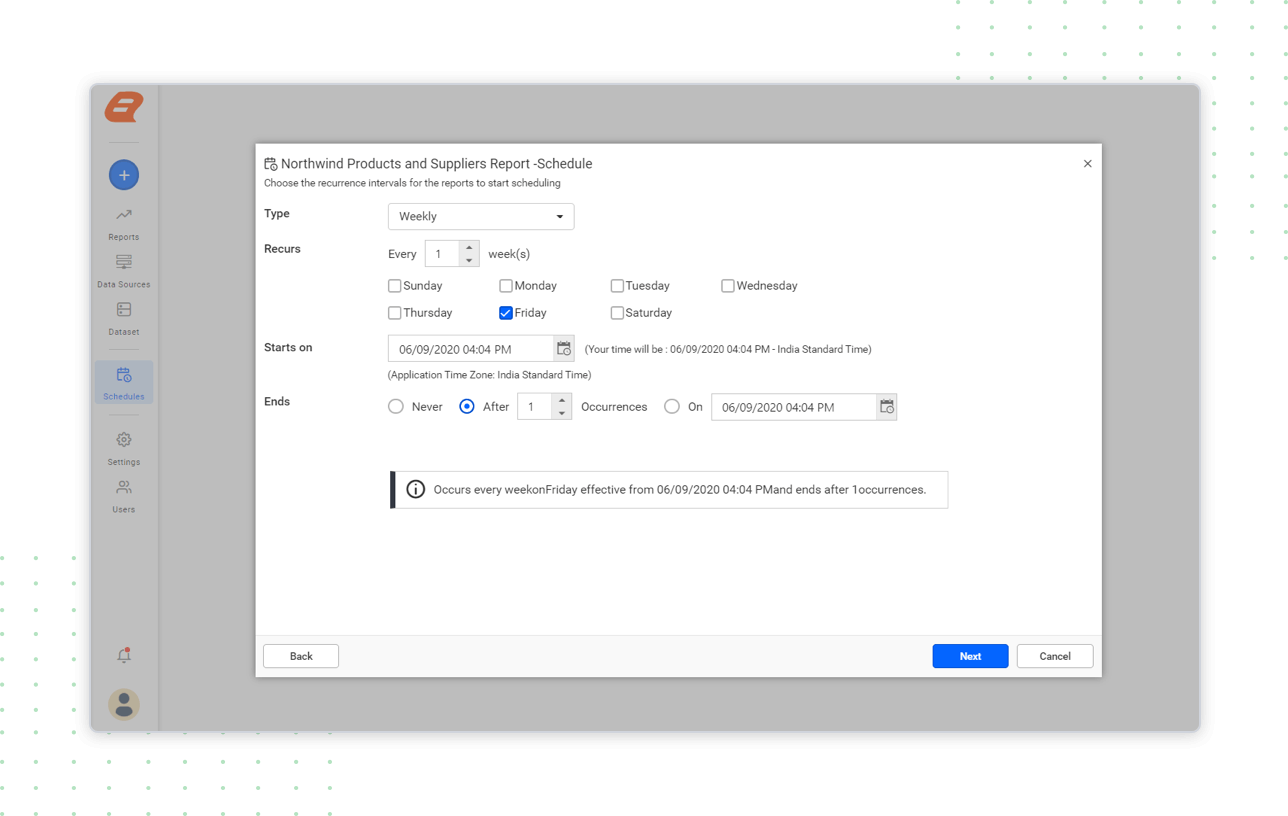The height and width of the screenshot is (816, 1288).
Task: Open Schedules in the sidebar
Action: pos(124,383)
